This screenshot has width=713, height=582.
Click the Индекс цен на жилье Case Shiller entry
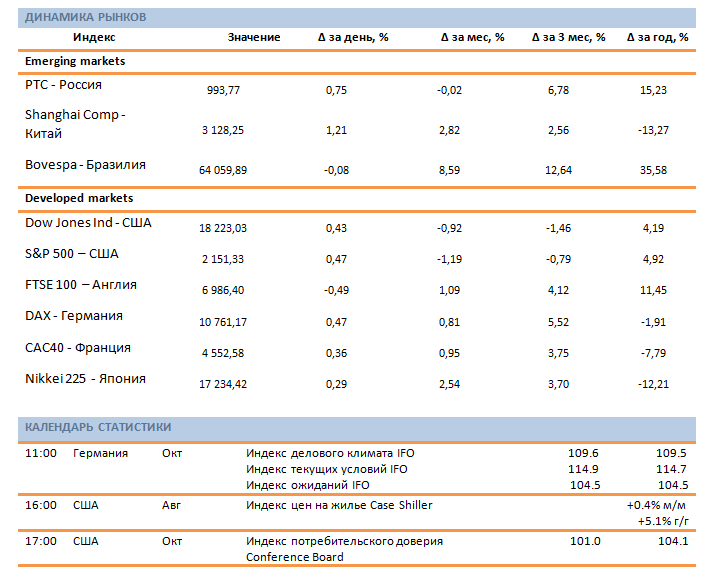pos(339,506)
